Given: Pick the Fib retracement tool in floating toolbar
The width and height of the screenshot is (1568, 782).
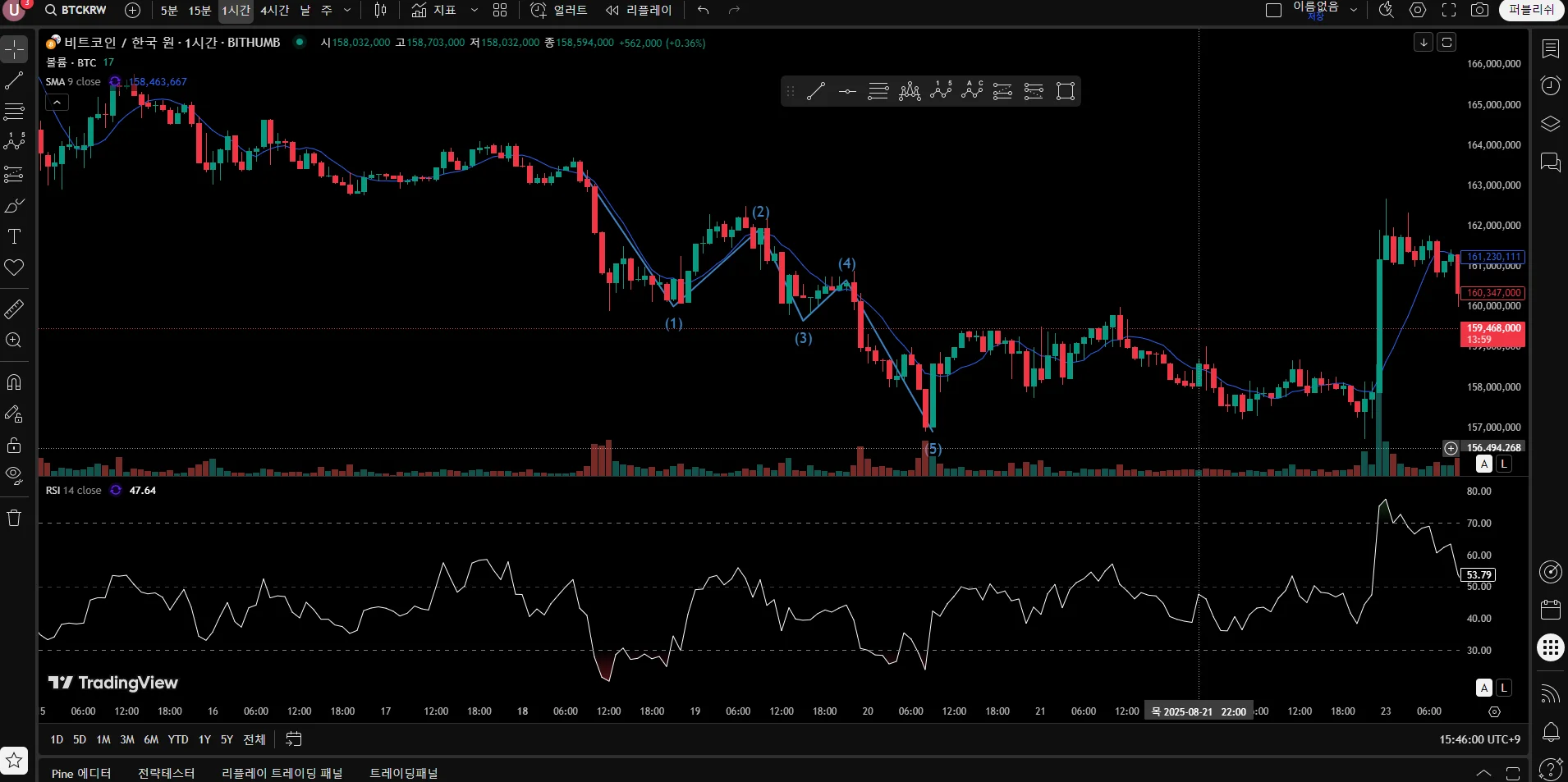Looking at the screenshot, I should 878,91.
